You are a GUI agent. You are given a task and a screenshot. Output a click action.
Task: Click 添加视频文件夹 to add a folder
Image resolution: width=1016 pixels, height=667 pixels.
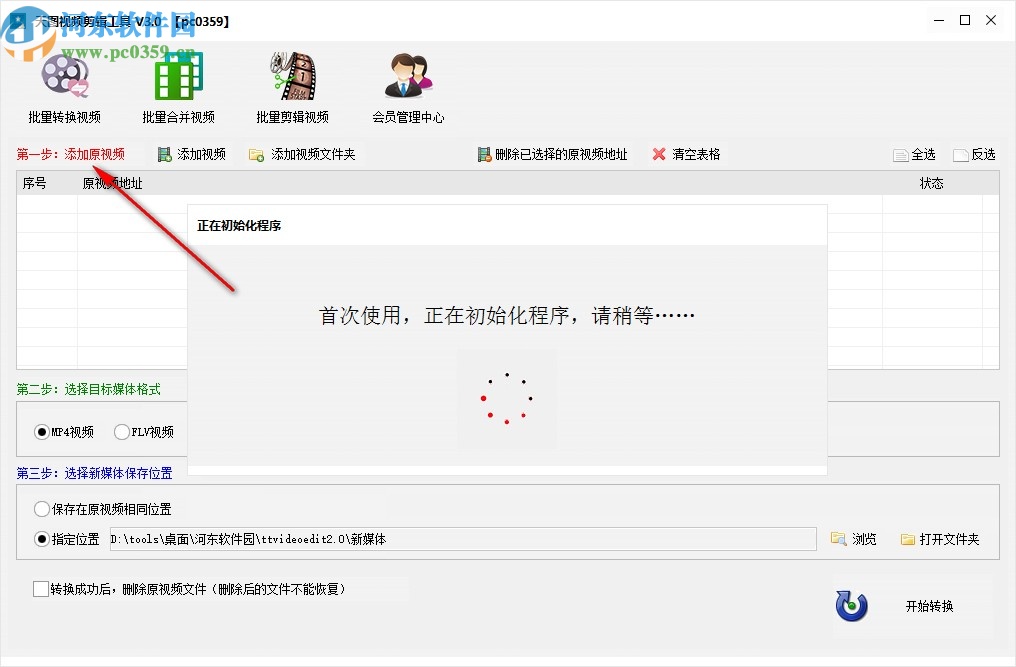pos(303,154)
